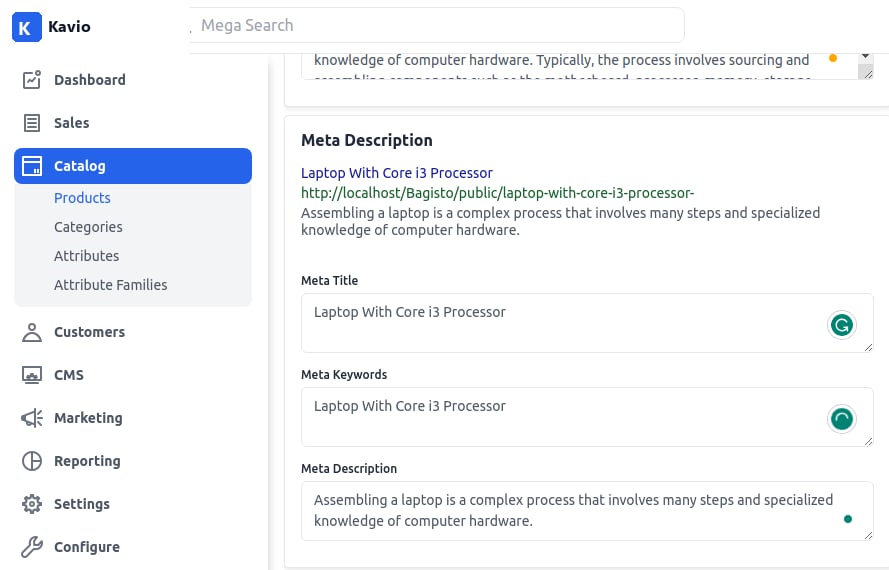
Task: Click SEO preview title 'Laptop With Core i3 Processor'
Action: click(397, 173)
